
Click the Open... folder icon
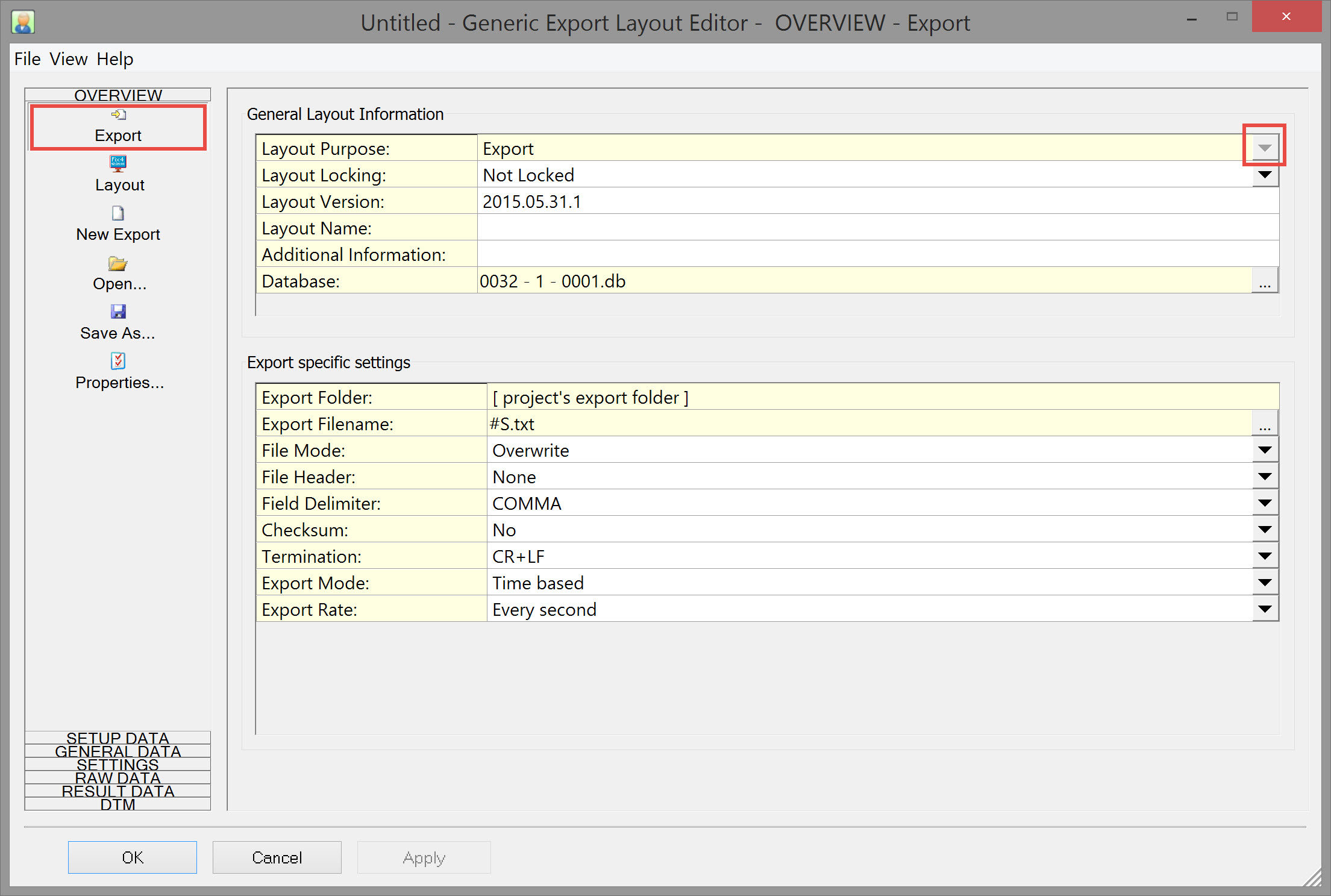[118, 263]
